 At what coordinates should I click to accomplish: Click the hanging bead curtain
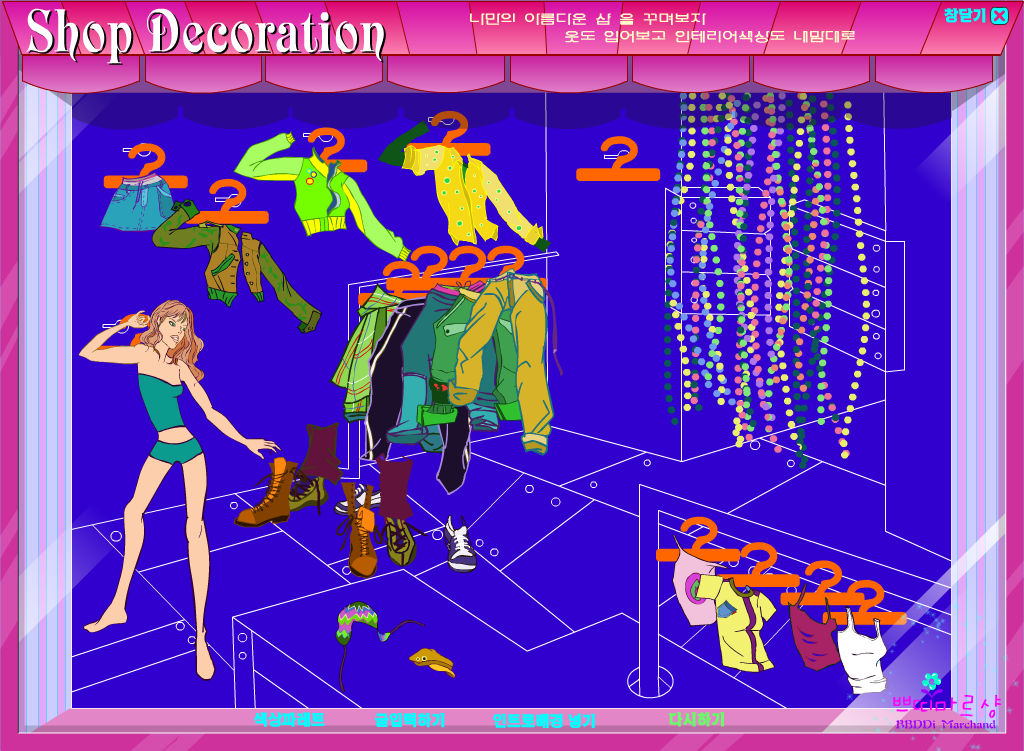pos(764,274)
